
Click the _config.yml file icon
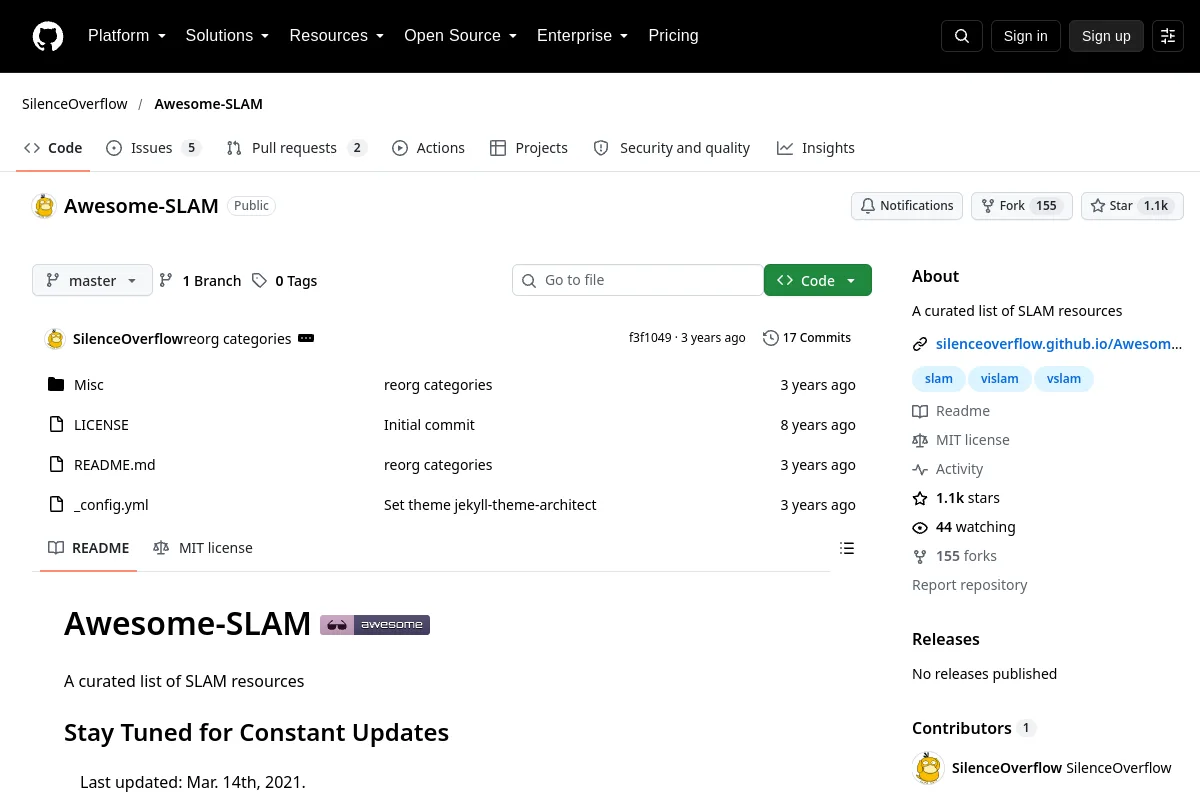coord(56,505)
